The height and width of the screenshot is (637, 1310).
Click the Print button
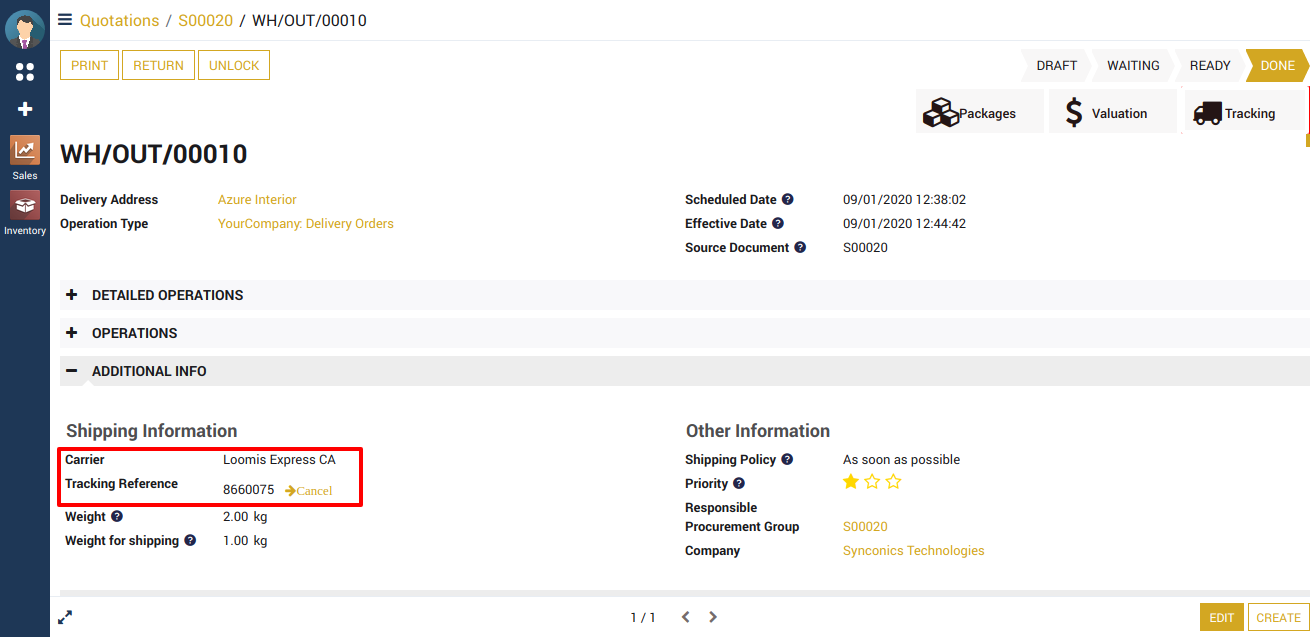click(90, 65)
